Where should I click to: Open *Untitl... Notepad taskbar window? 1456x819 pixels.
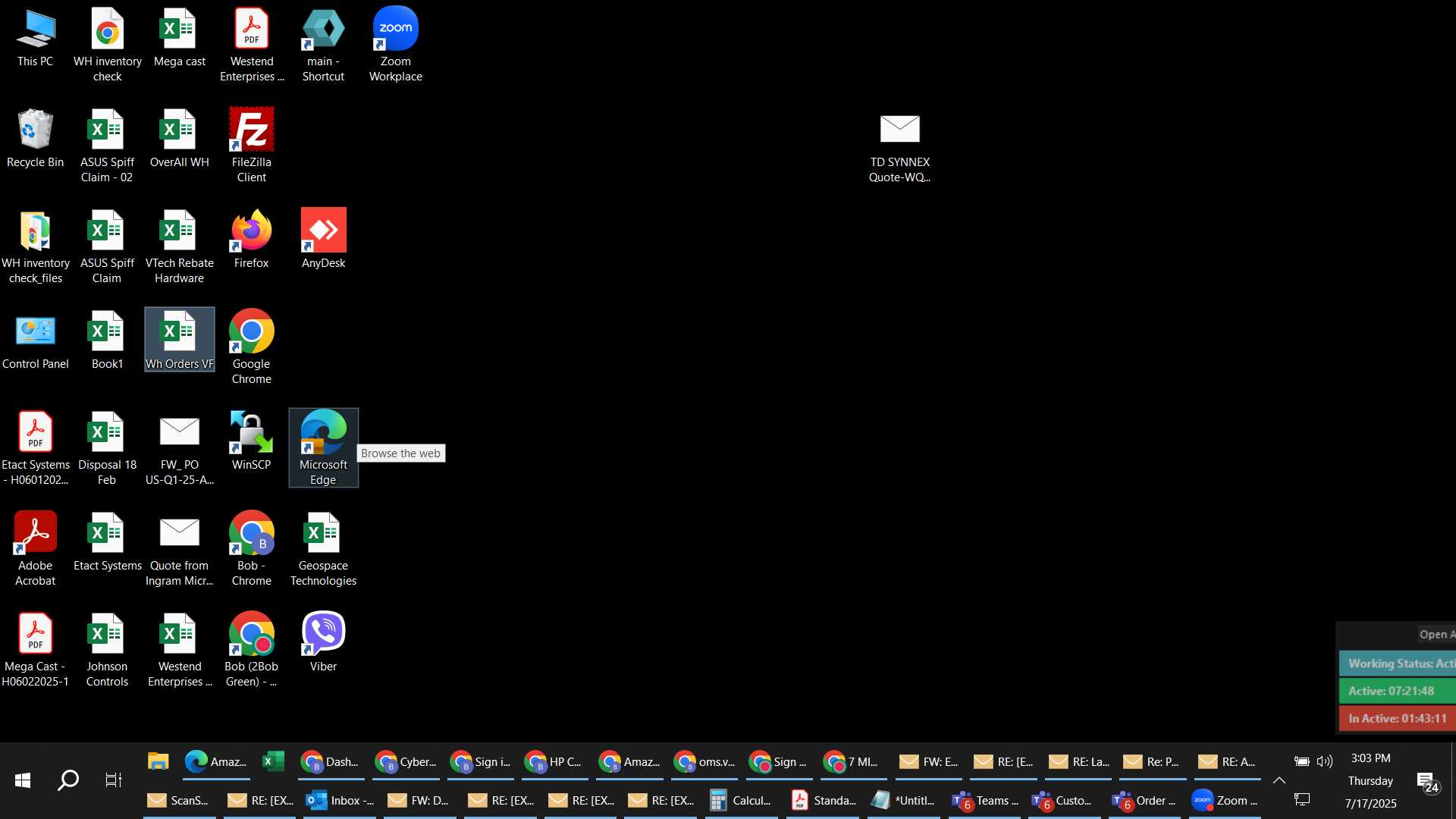pos(903,800)
